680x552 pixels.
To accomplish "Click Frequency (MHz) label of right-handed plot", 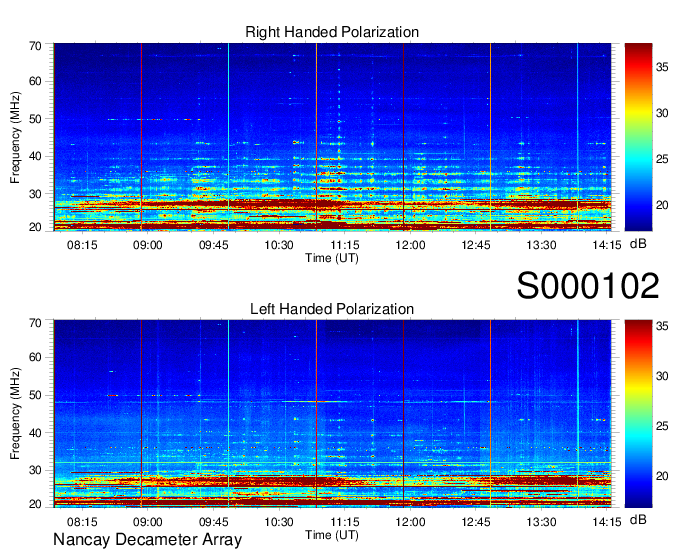I will 15,137.
